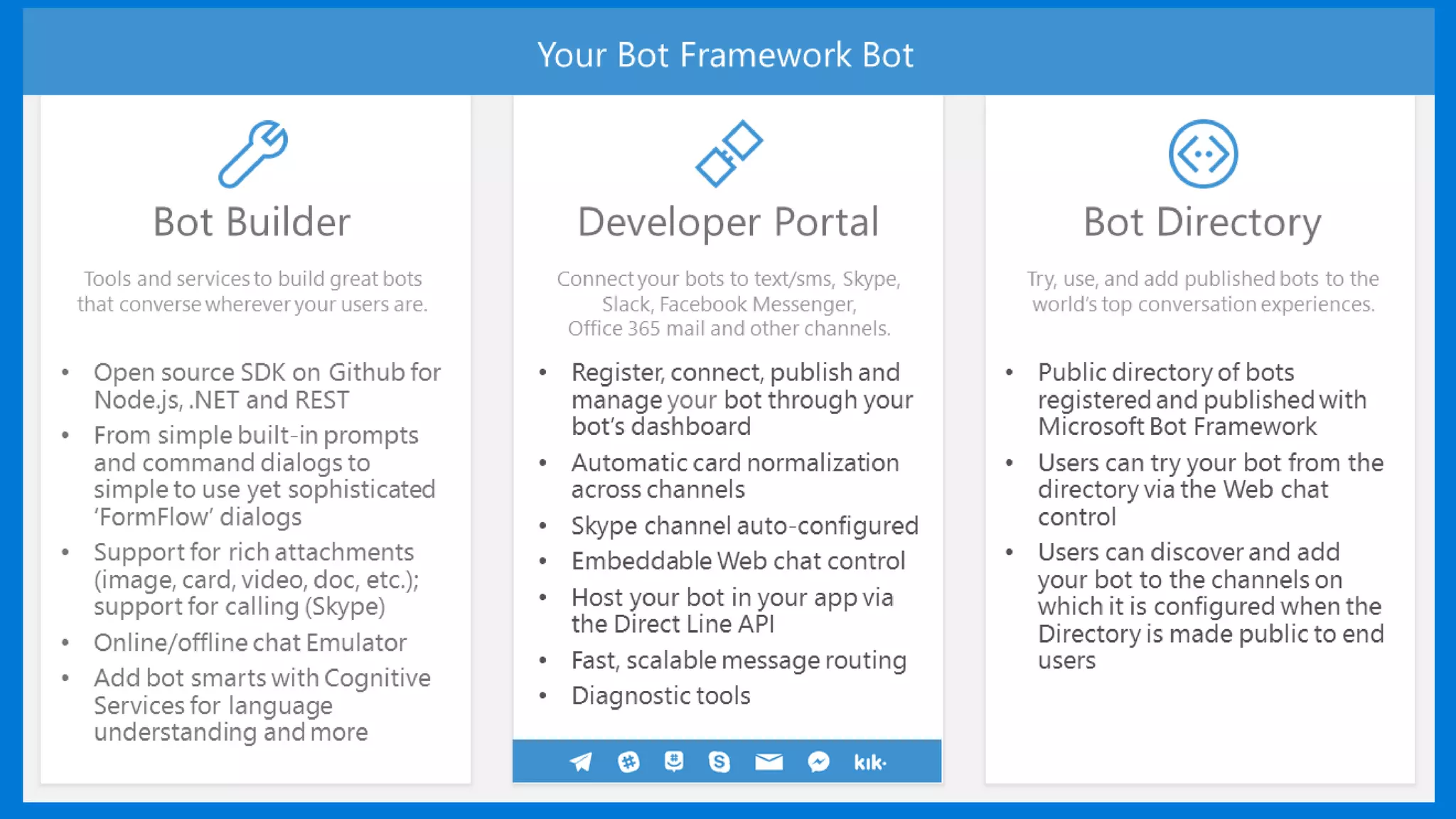
Task: Click the email envelope icon
Action: (769, 762)
